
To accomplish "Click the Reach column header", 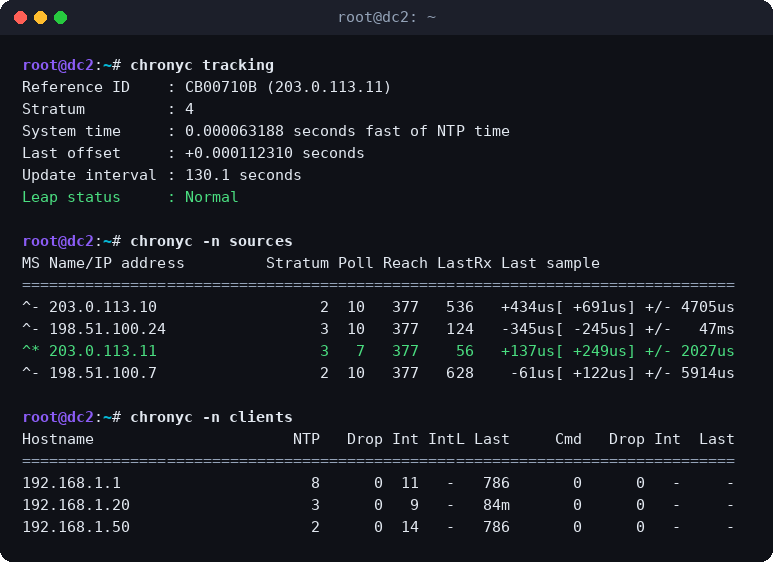I will (405, 263).
